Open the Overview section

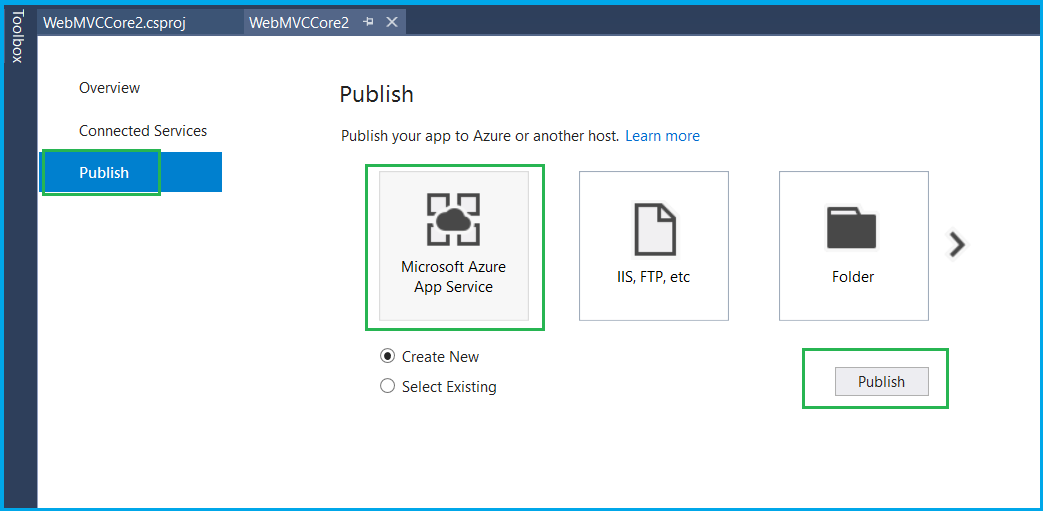pyautogui.click(x=110, y=88)
